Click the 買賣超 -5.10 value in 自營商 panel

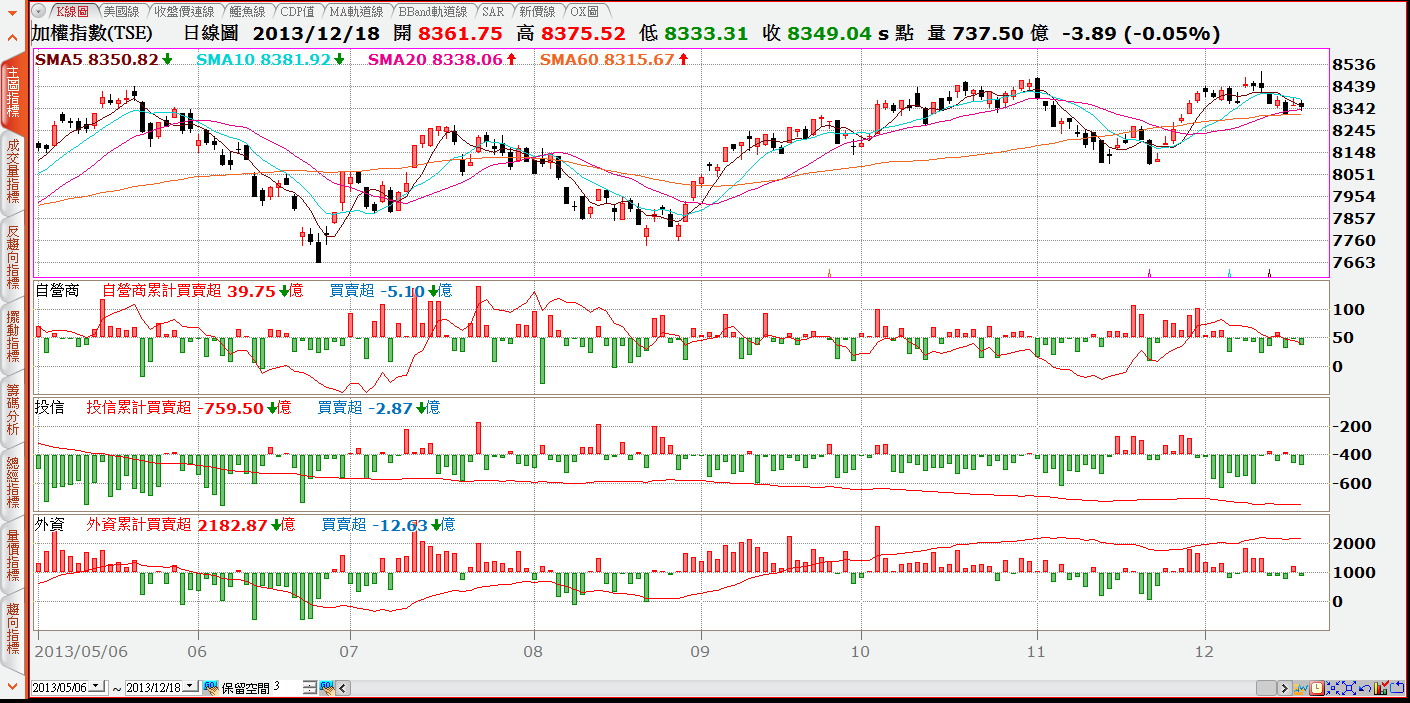pos(391,291)
